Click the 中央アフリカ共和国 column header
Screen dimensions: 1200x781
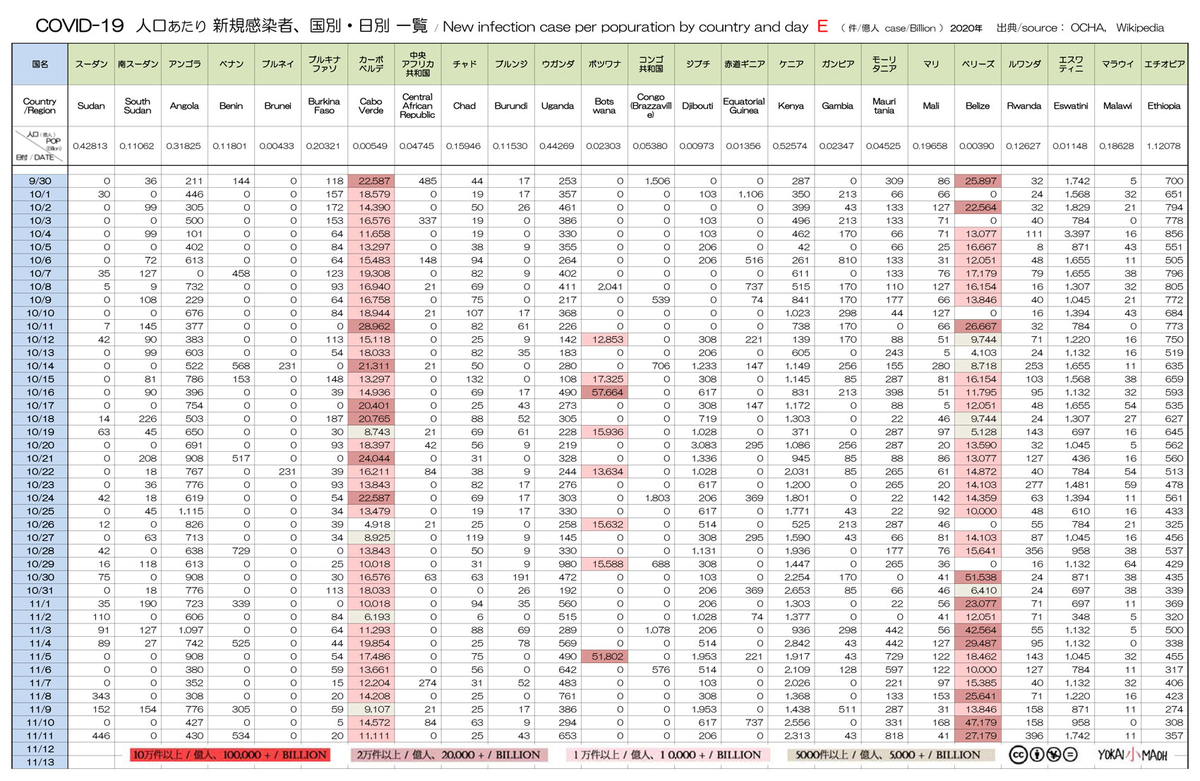tap(416, 63)
